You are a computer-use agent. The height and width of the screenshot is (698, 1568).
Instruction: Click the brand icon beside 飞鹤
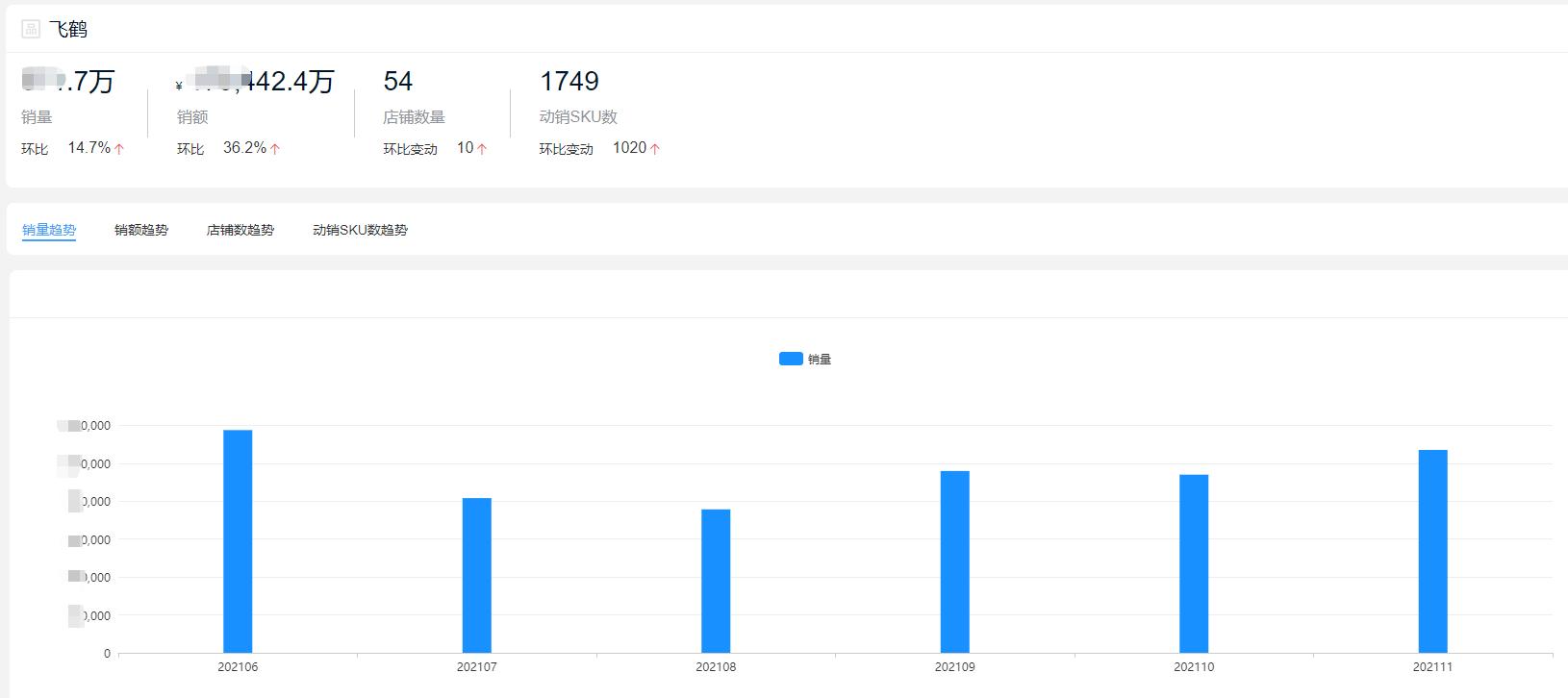click(31, 30)
